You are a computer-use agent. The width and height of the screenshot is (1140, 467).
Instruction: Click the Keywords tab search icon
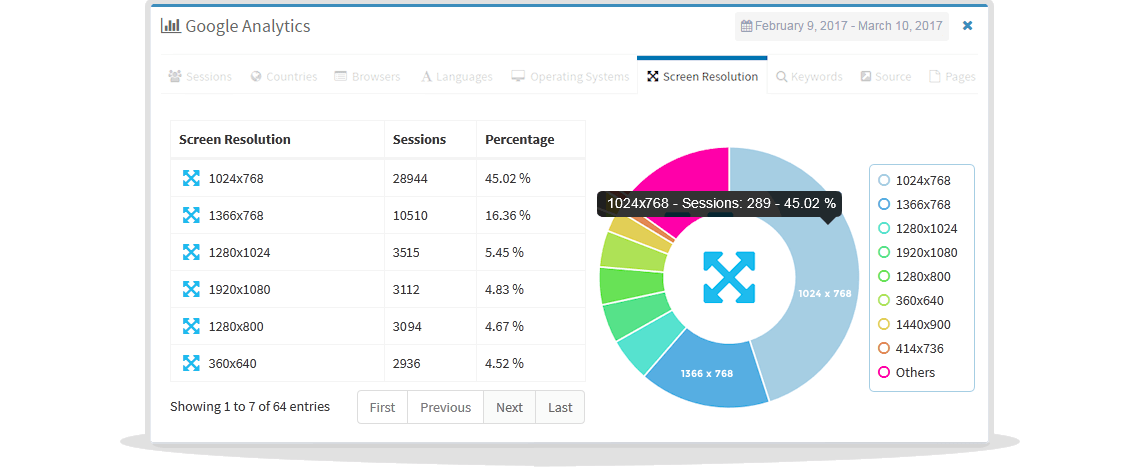pos(782,76)
